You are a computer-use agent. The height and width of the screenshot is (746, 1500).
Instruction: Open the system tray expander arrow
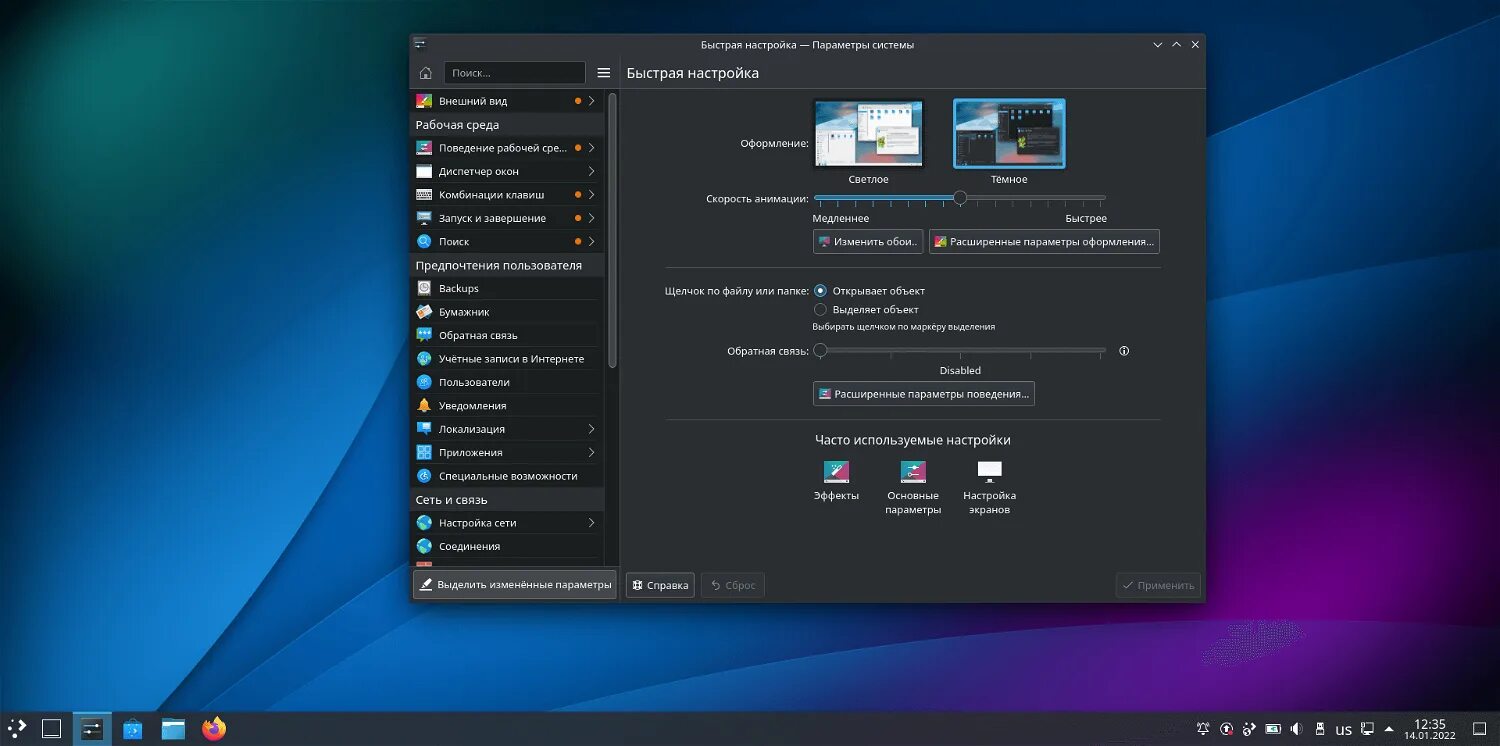point(1391,729)
